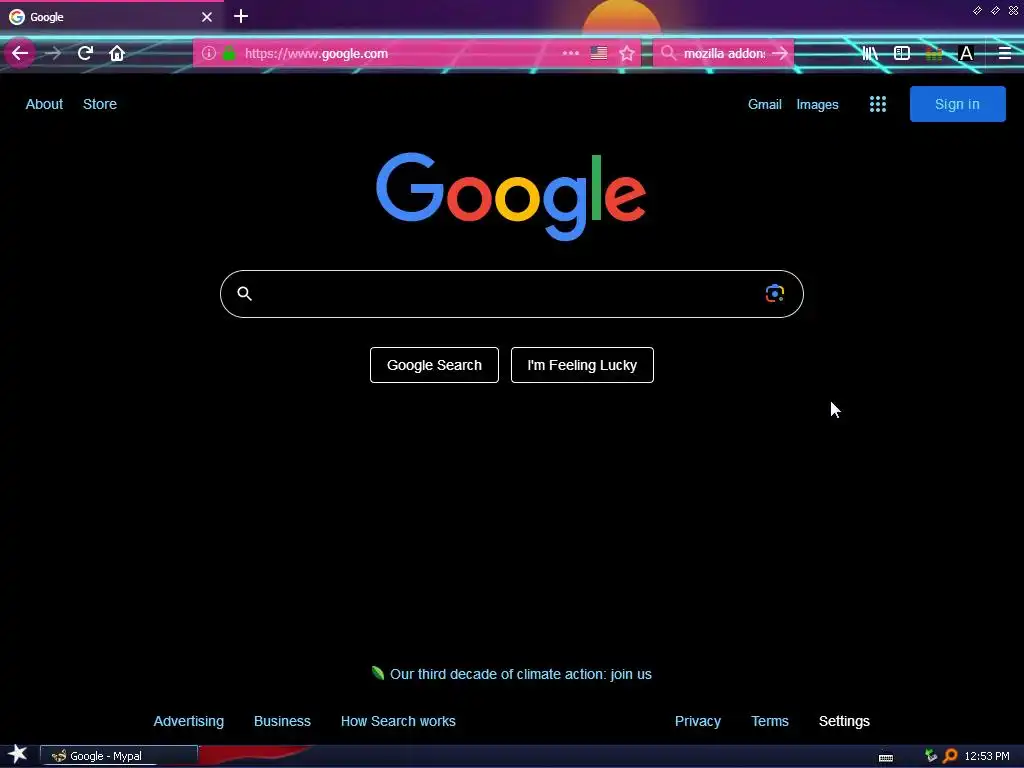The image size is (1024, 768).
Task: Show site information for google.com
Action: click(208, 54)
